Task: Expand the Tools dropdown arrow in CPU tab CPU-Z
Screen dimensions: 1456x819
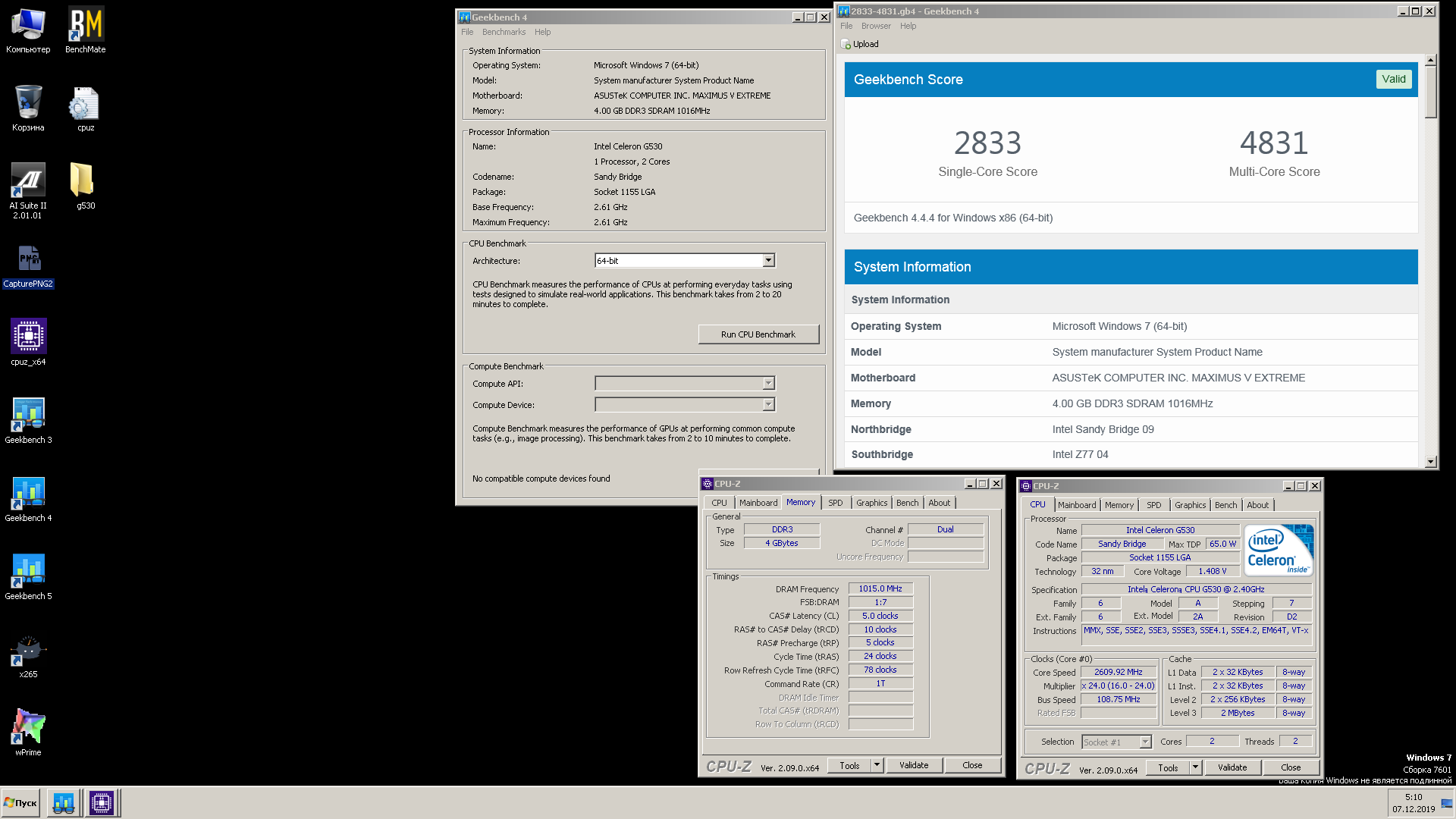Action: coord(1196,767)
